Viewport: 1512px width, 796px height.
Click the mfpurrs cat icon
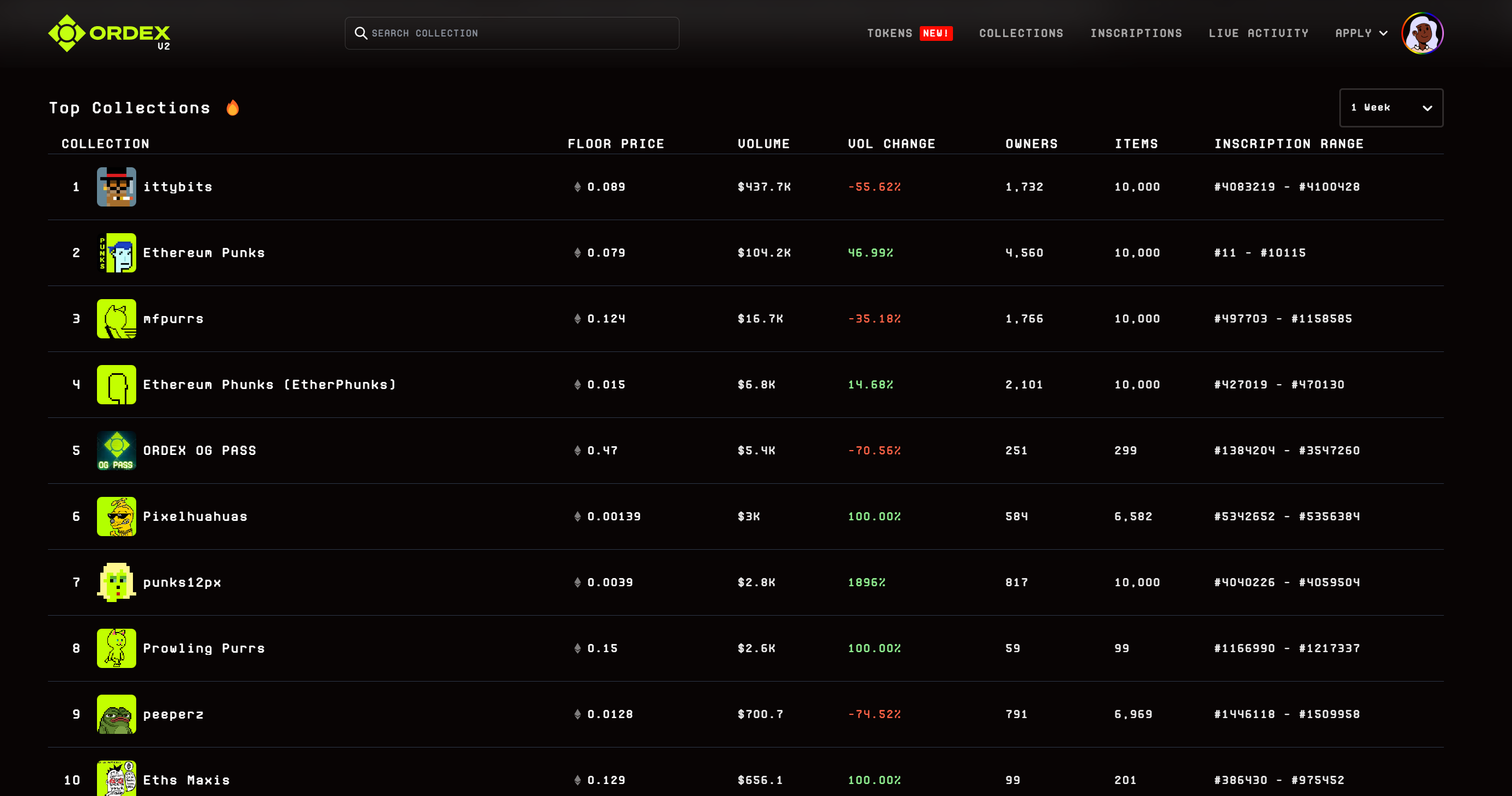click(x=116, y=319)
